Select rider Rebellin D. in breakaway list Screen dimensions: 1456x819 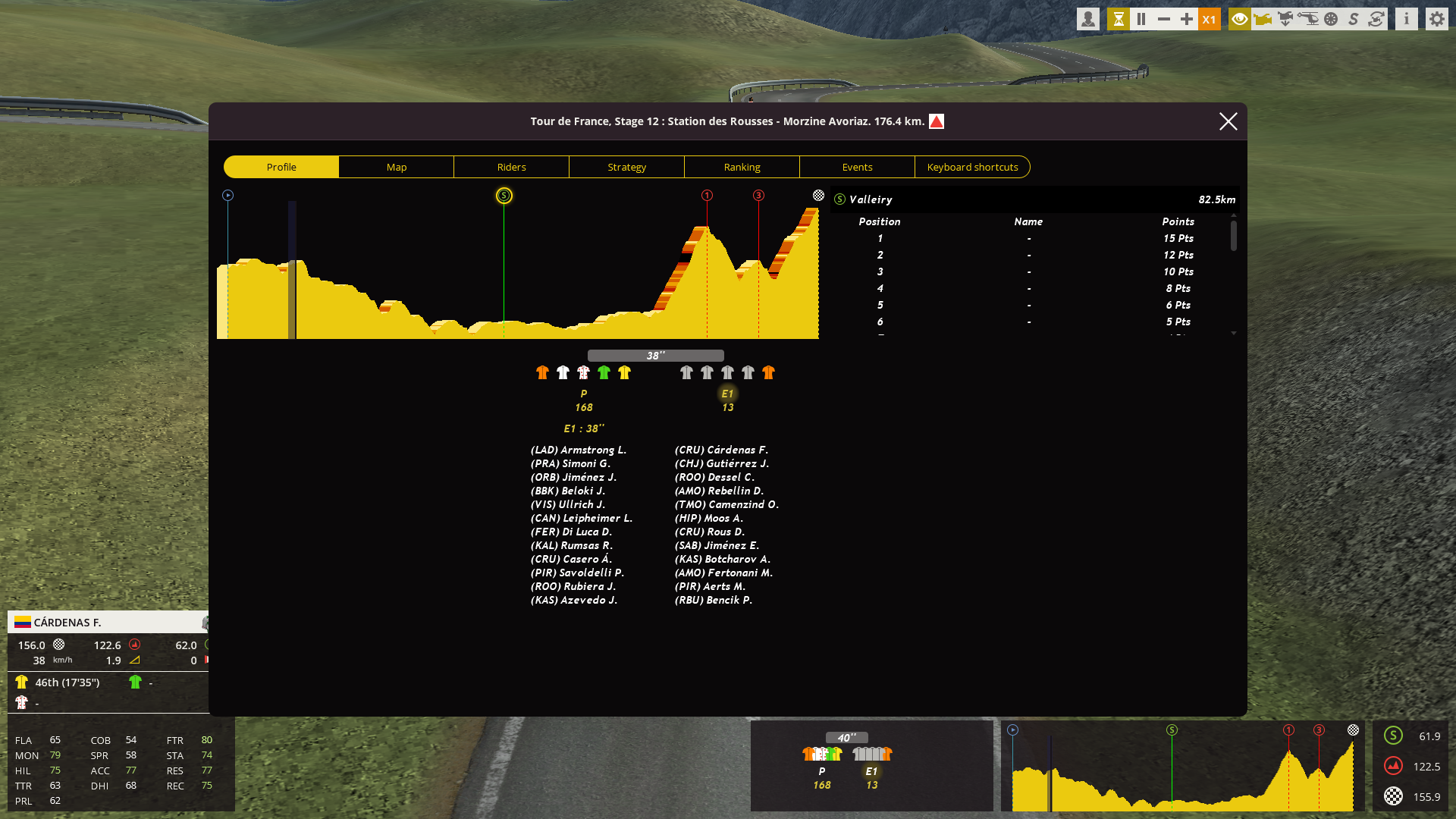click(x=719, y=491)
